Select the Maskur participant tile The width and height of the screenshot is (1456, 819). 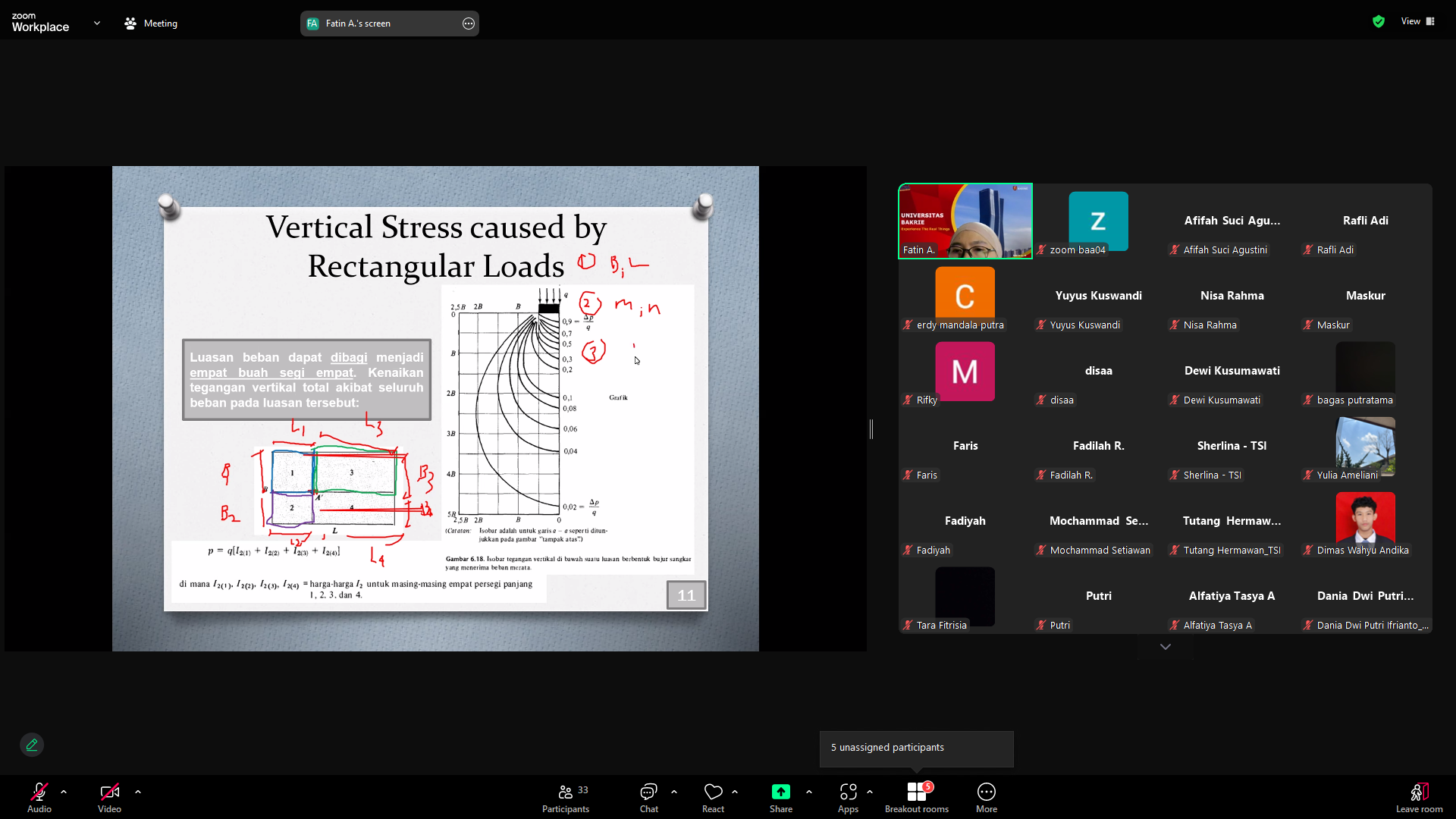pos(1366,296)
